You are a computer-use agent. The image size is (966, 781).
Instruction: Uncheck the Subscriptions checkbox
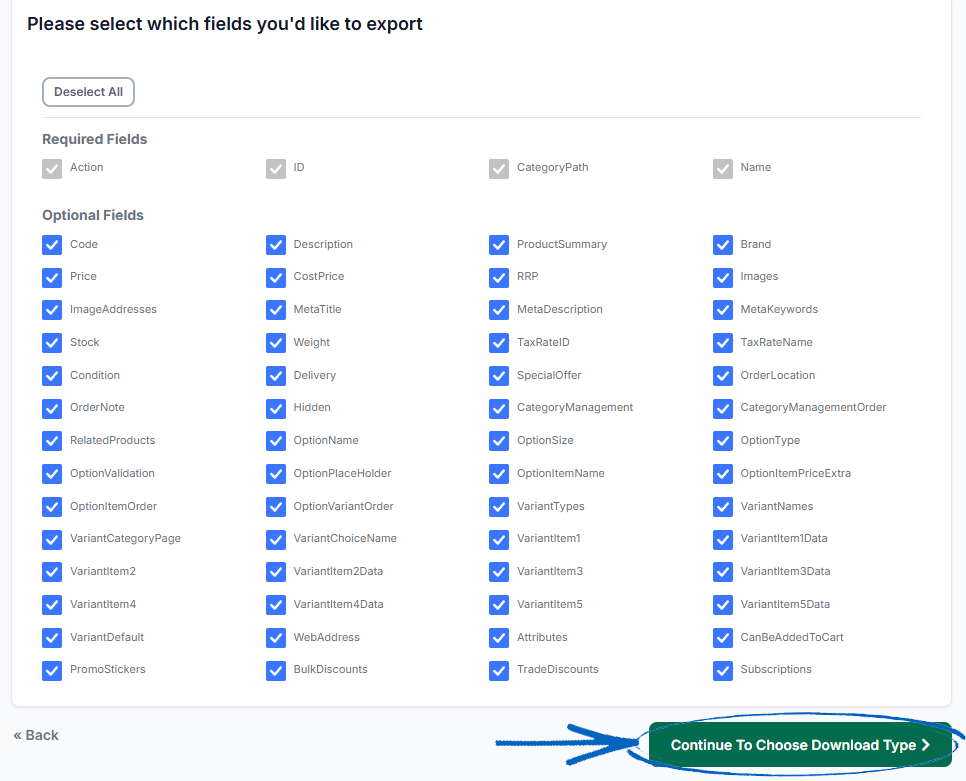(x=723, y=671)
